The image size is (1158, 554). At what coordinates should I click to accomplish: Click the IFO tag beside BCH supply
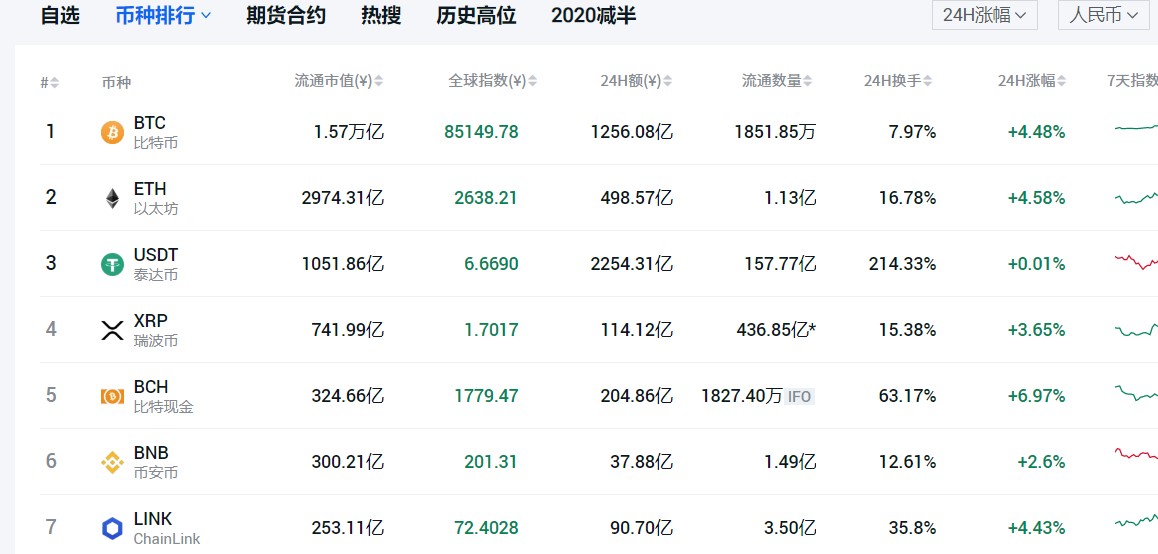pyautogui.click(x=799, y=397)
